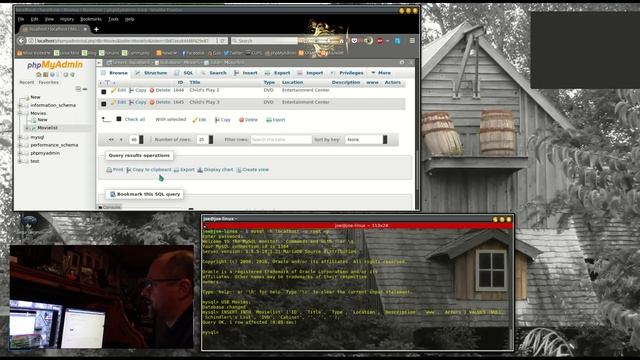This screenshot has width=640, height=360.
Task: Click red Delete icon for Child's Play 2
Action: pyautogui.click(x=152, y=90)
